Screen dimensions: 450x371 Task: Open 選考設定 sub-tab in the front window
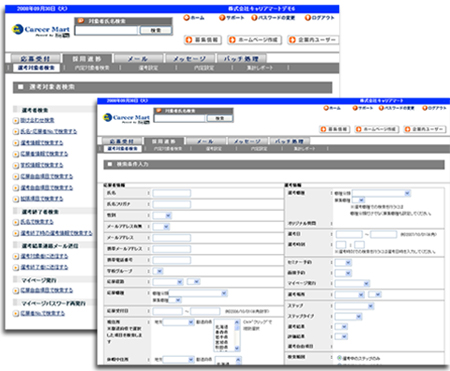214,149
